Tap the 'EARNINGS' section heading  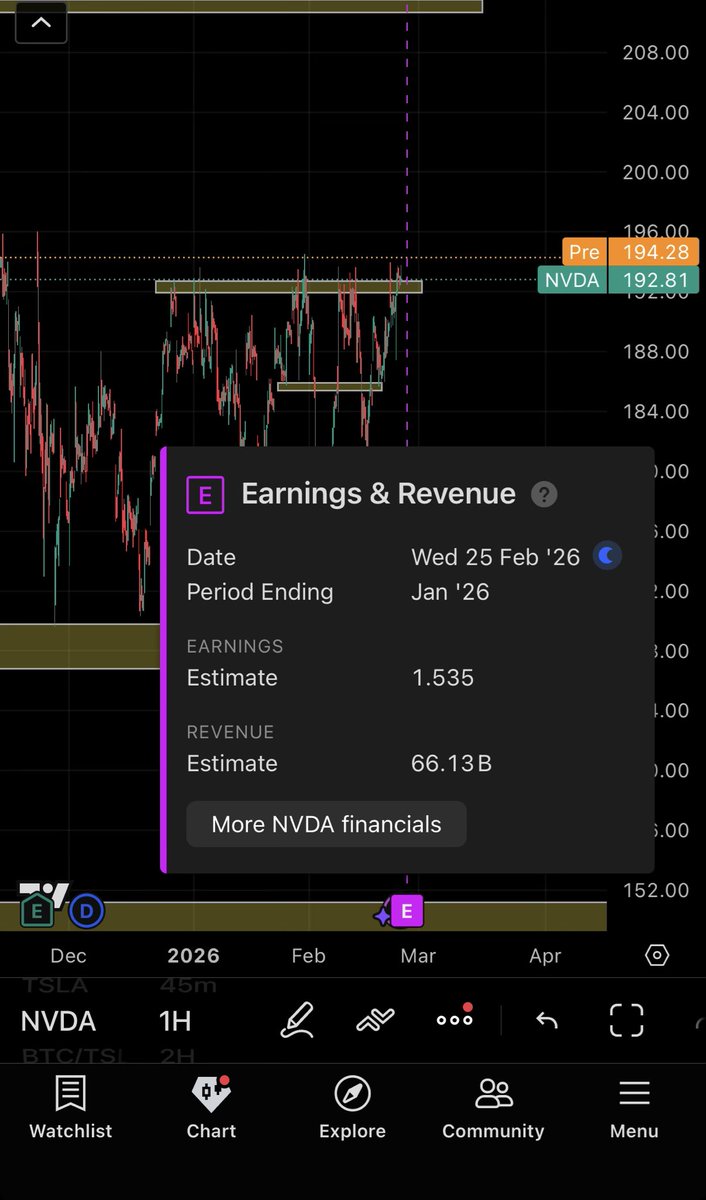[235, 646]
